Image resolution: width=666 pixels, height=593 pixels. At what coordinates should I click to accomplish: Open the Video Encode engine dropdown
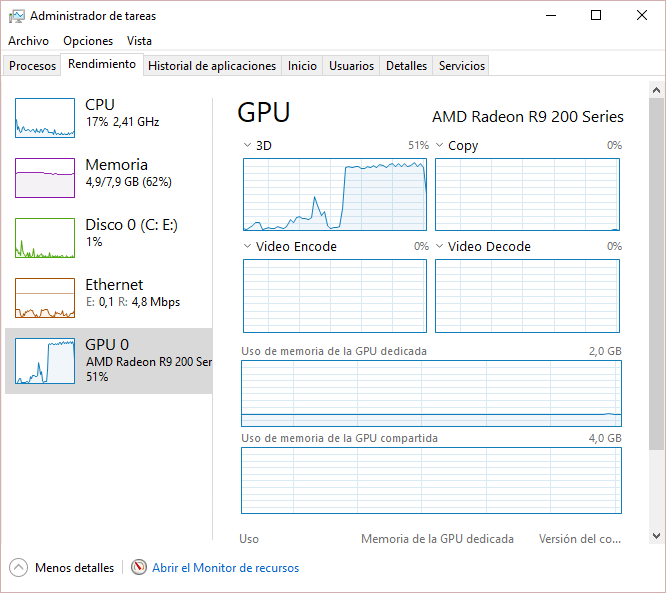247,246
